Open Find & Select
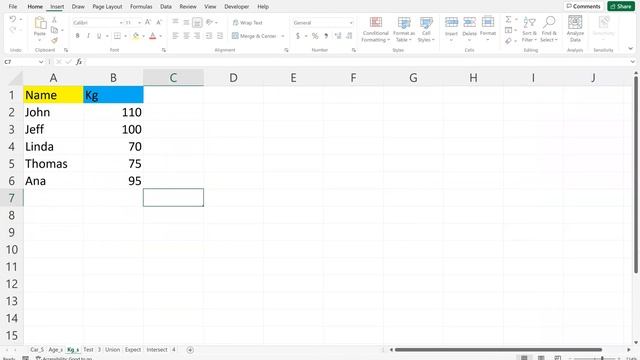This screenshot has height=360, width=640. pos(549,29)
